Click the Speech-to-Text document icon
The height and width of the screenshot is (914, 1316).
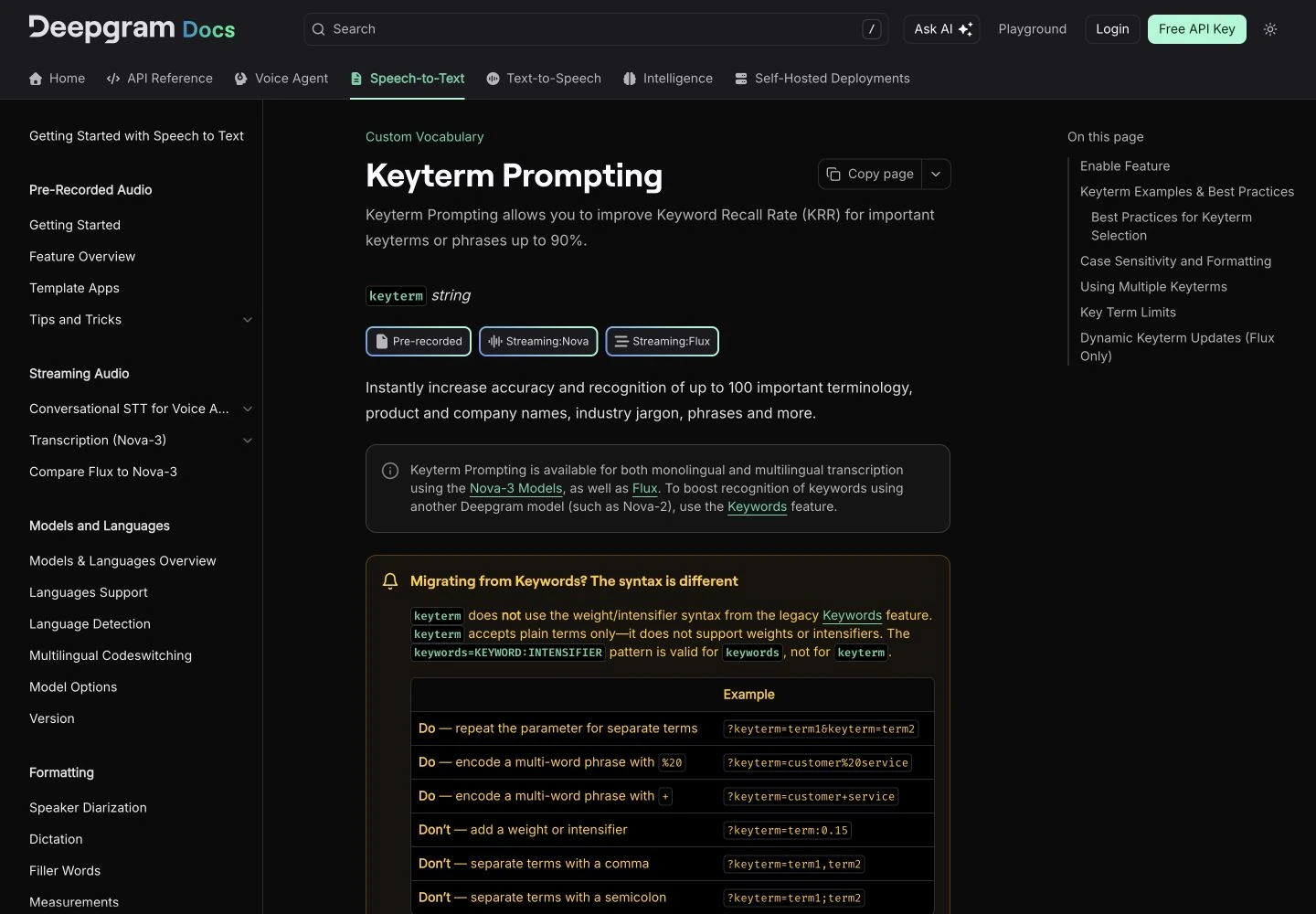click(356, 79)
